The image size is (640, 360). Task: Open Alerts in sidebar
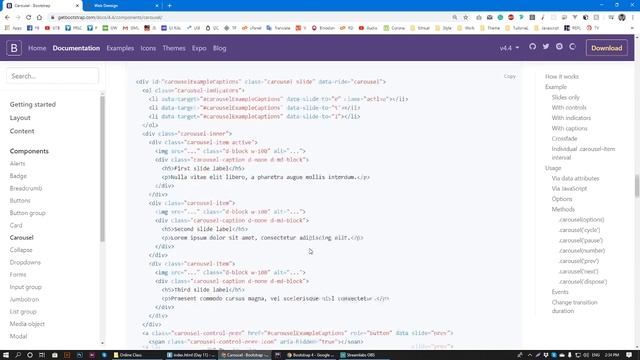[x=18, y=163]
